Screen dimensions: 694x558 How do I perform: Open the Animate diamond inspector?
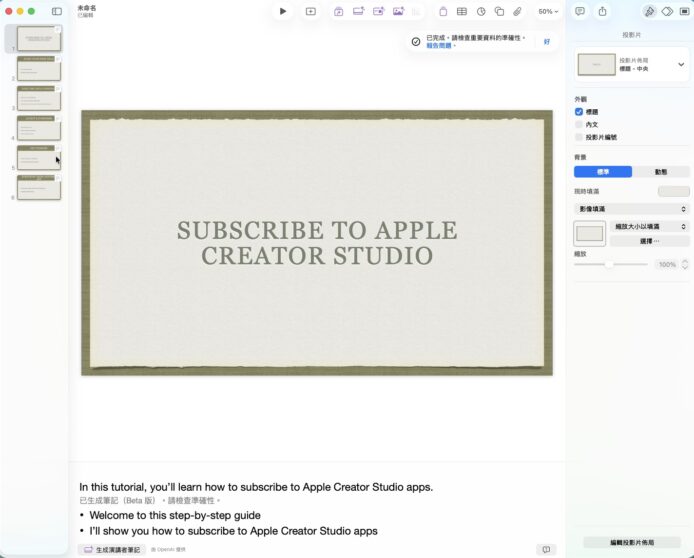point(667,11)
